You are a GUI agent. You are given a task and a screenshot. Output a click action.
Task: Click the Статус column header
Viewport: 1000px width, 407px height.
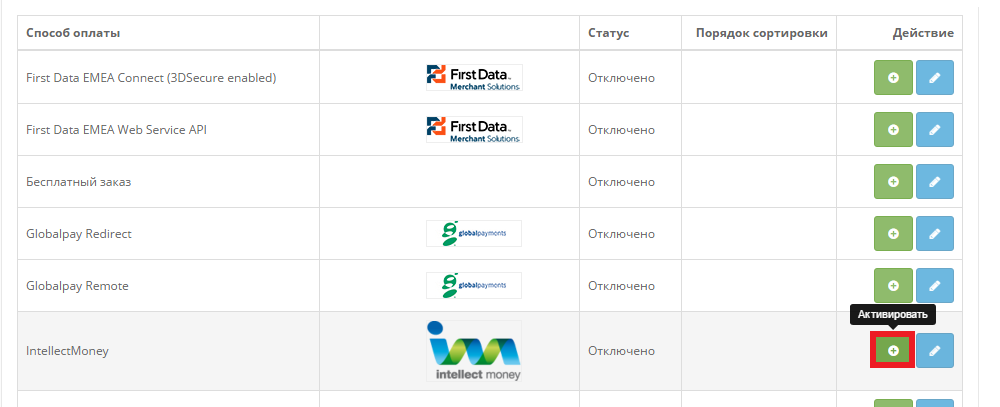click(608, 33)
